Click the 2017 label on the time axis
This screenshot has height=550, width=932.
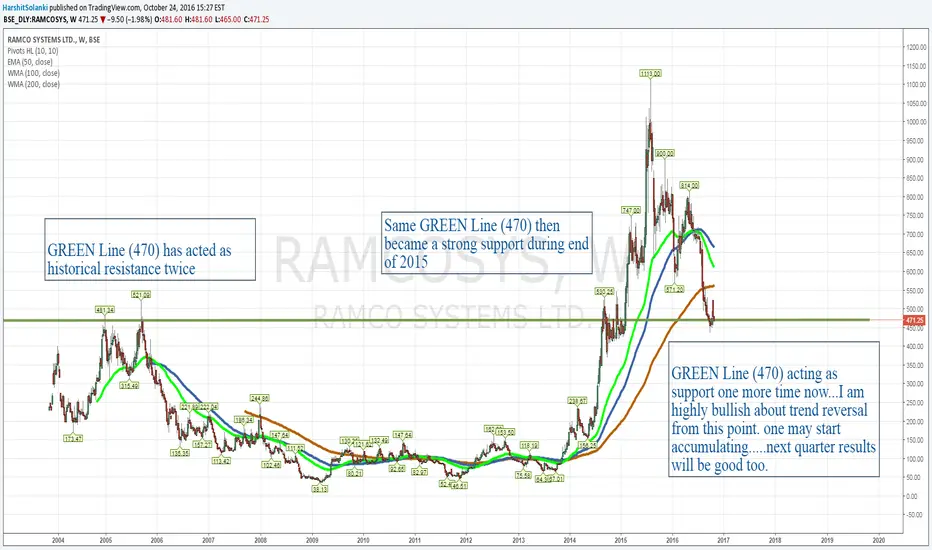[x=723, y=540]
